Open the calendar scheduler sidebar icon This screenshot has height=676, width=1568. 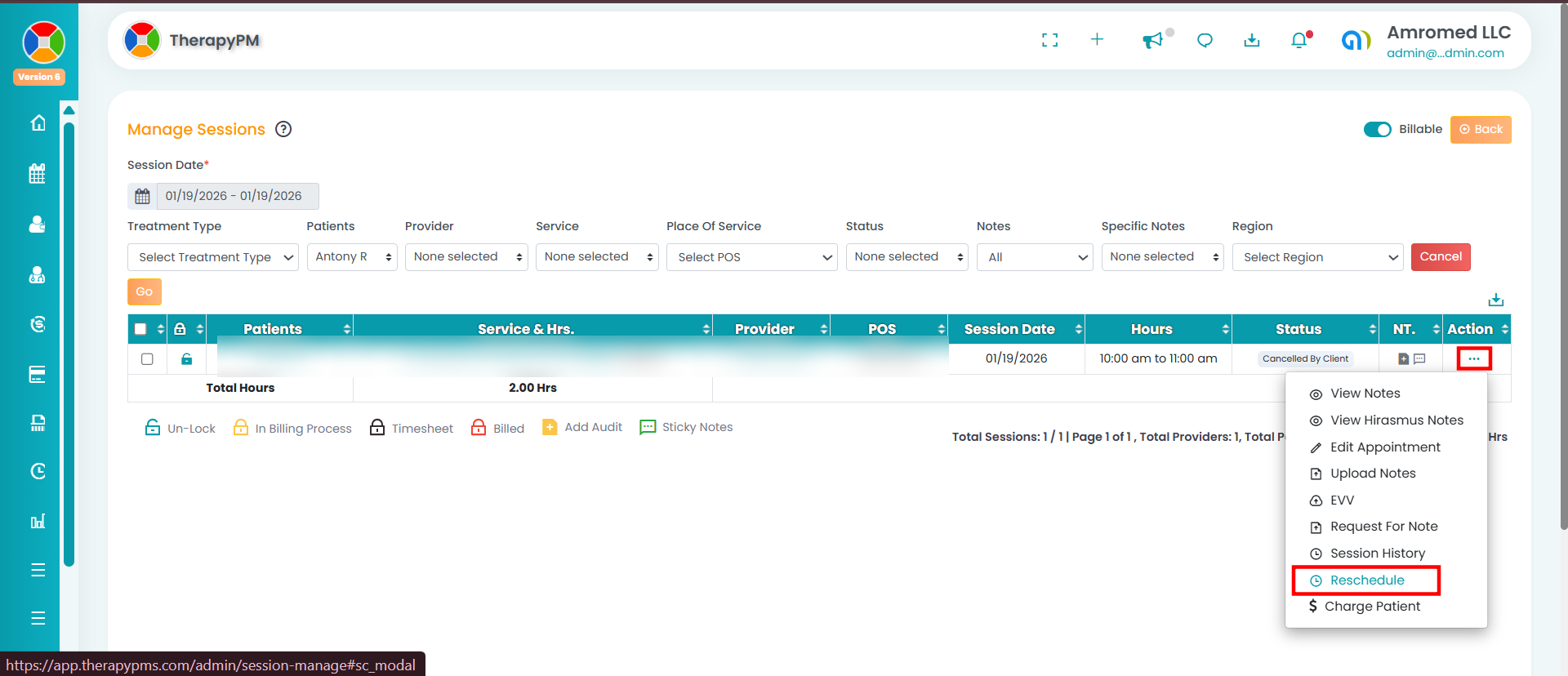tap(38, 173)
